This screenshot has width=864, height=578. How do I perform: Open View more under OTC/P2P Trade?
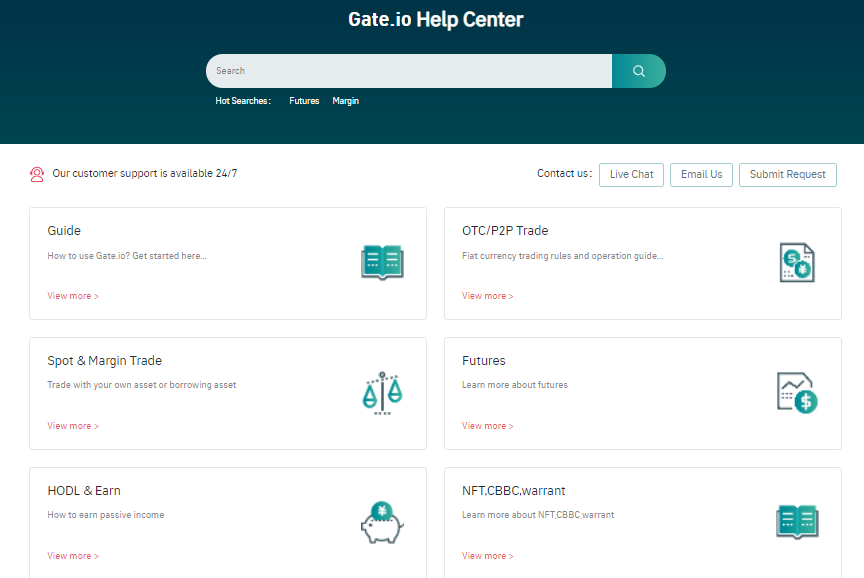488,296
